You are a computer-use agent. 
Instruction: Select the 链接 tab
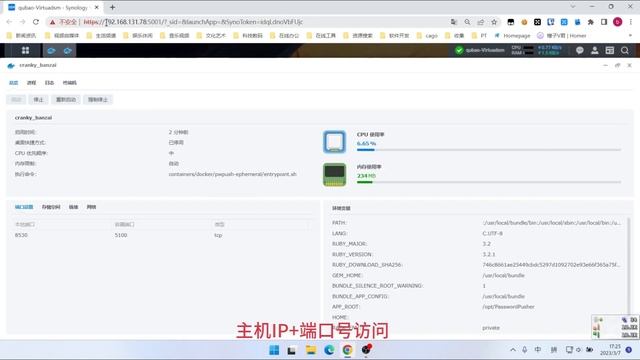pos(73,207)
